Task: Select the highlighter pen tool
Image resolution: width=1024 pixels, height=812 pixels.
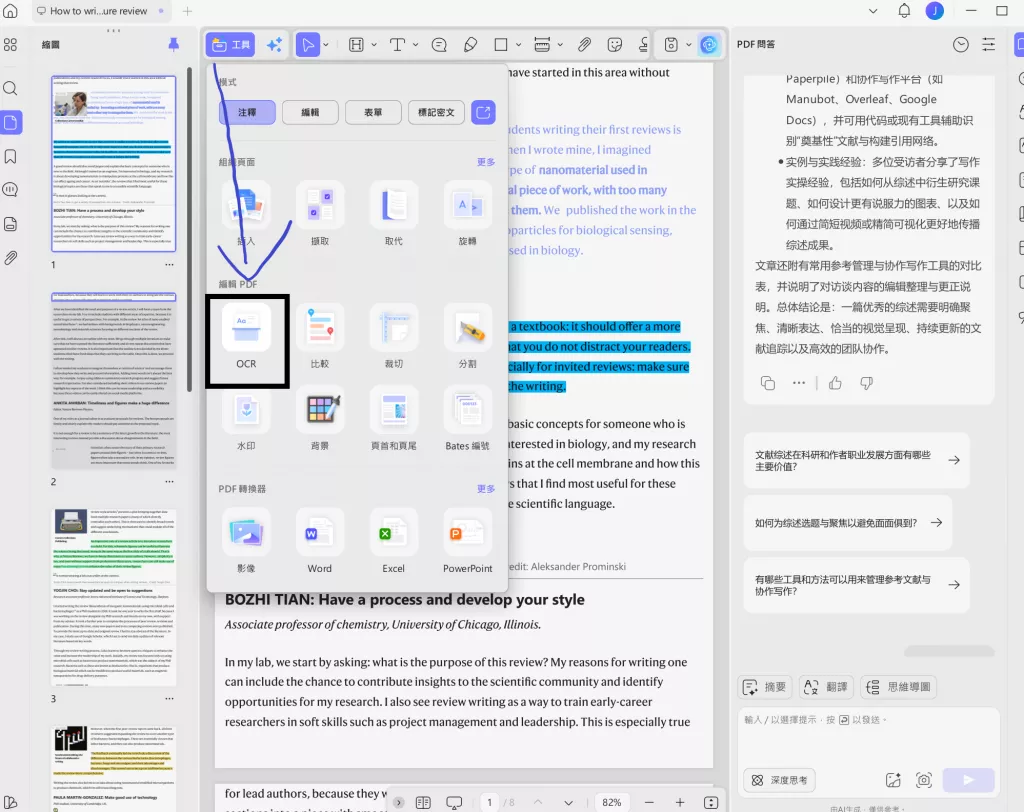Action: (470, 44)
